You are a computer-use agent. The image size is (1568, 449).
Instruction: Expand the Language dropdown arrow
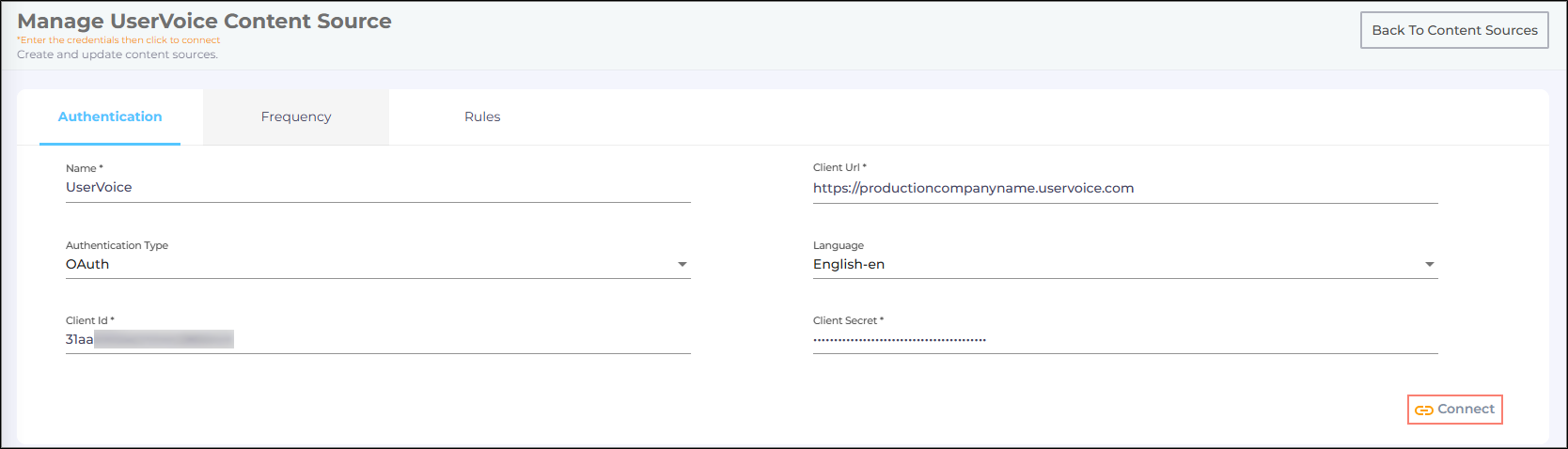[x=1429, y=265]
